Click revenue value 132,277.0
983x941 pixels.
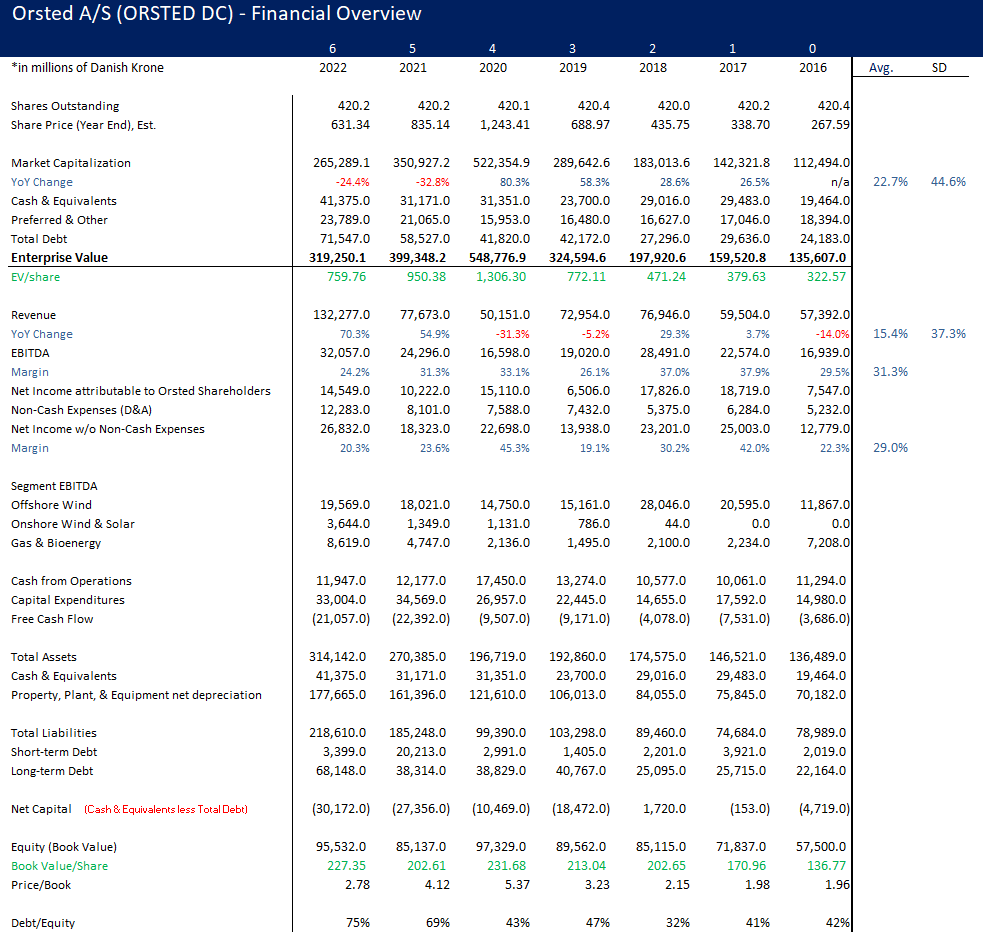click(342, 315)
